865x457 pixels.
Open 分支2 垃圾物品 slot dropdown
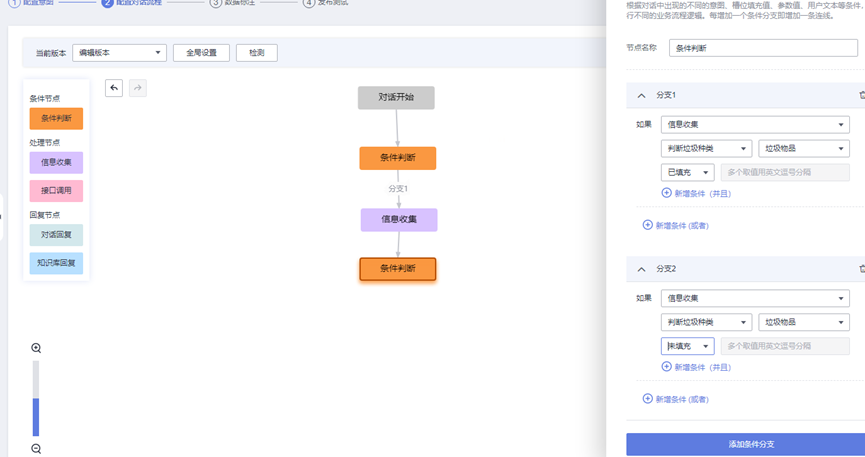804,322
